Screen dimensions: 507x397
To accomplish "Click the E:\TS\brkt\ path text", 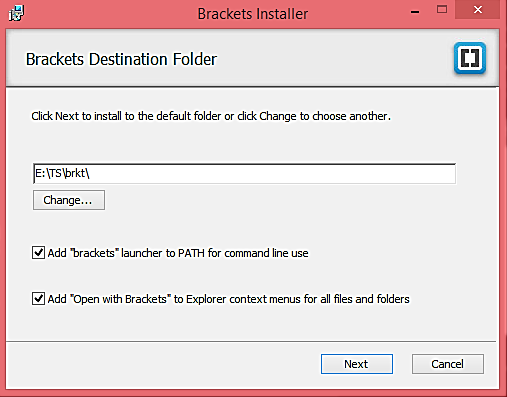I will 62,173.
